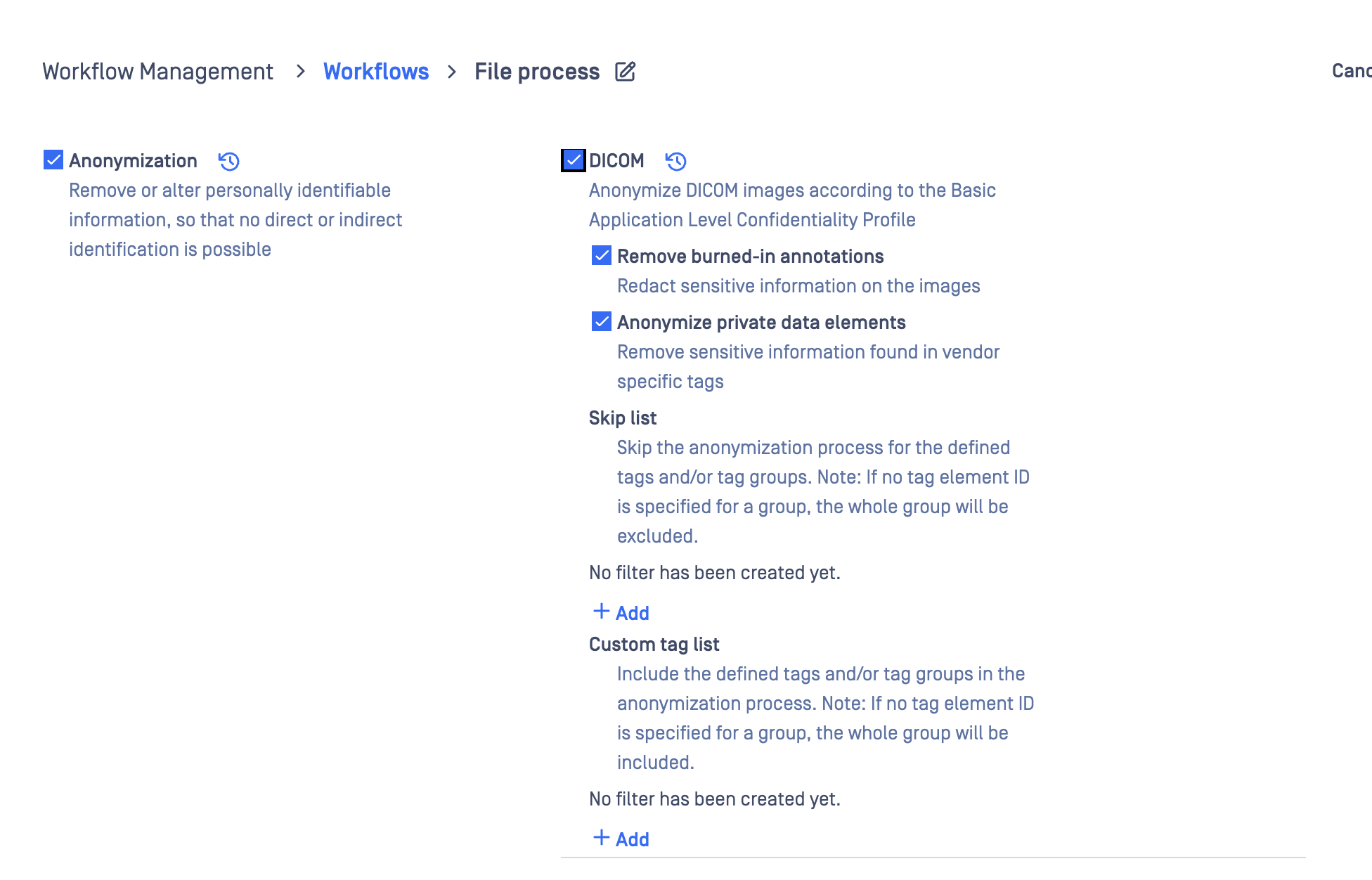1372x880 pixels.
Task: Click the plus icon under Skip list
Action: coord(601,612)
